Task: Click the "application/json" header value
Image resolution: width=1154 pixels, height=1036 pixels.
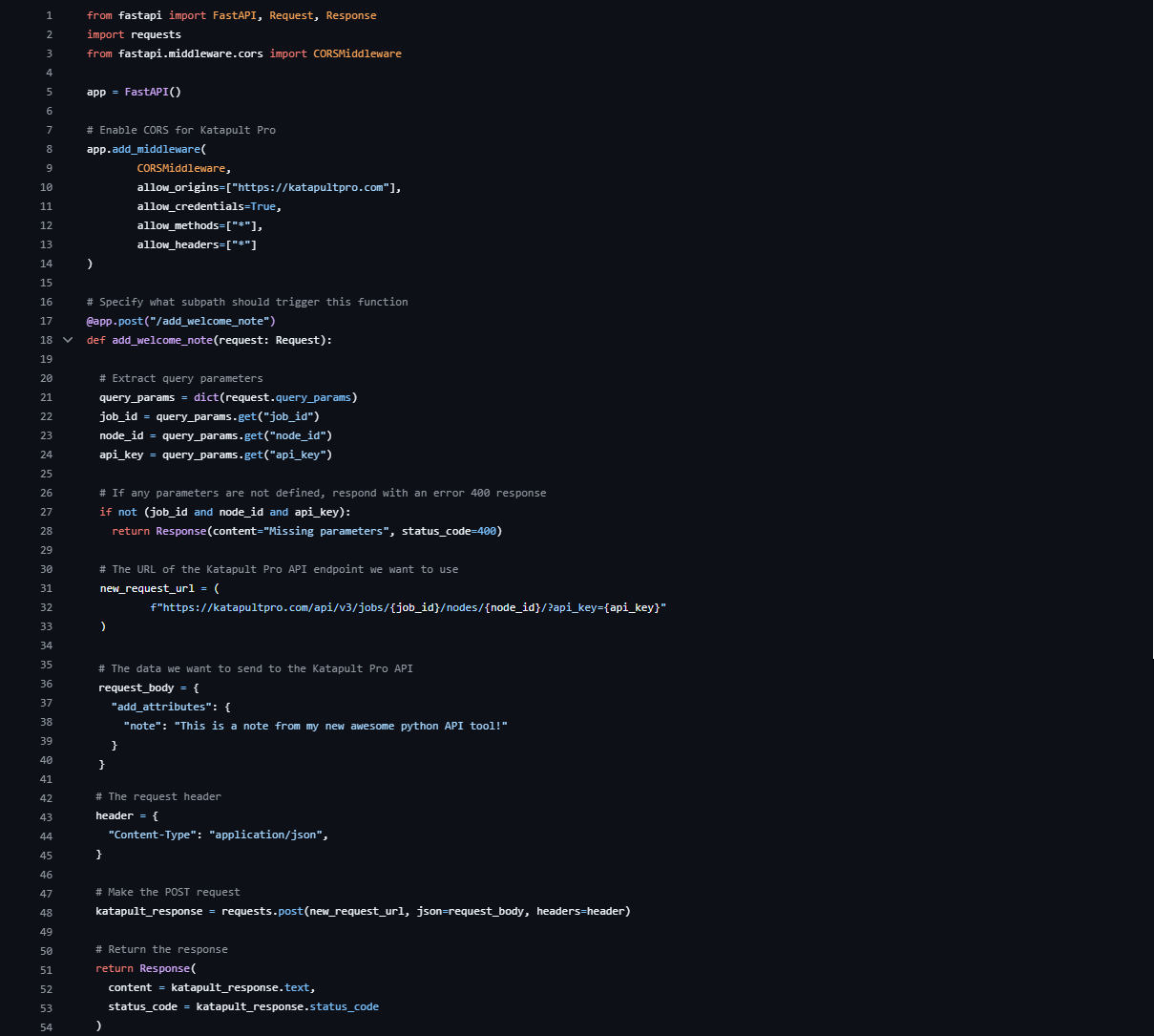Action: tap(265, 835)
